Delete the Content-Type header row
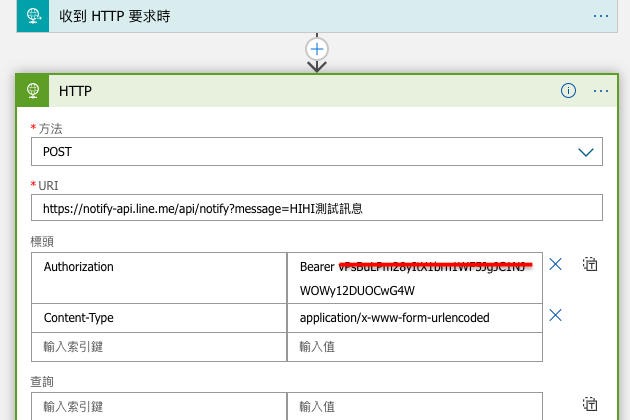 (555, 315)
